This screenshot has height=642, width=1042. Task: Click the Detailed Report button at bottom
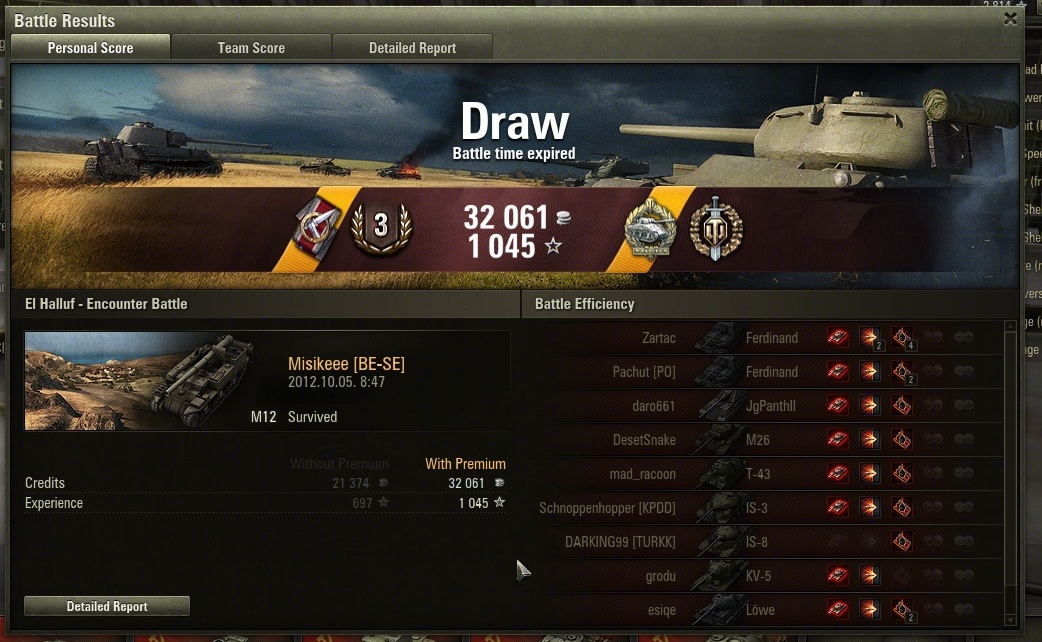tap(107, 606)
